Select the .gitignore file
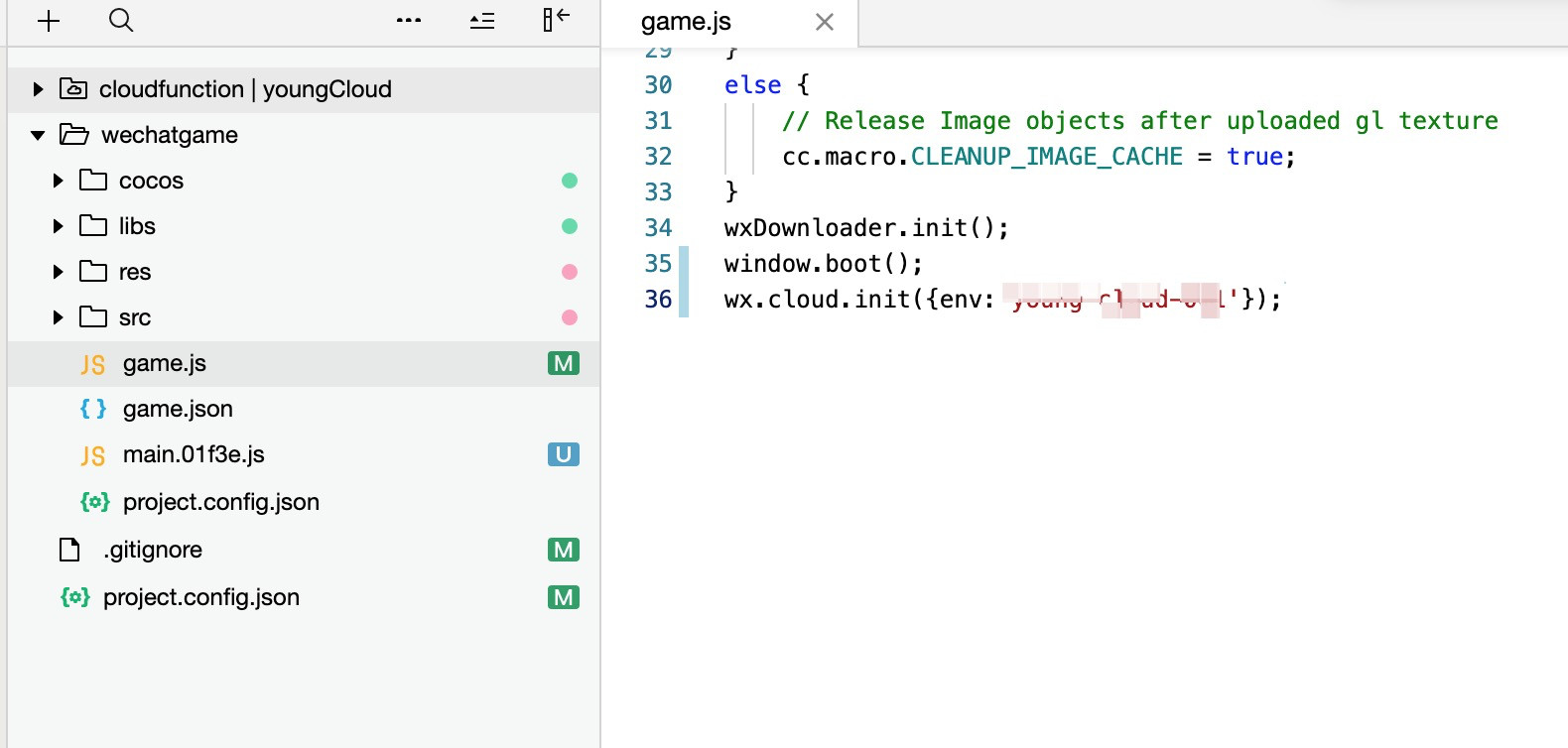Viewport: 1568px width, 748px height. pyautogui.click(x=152, y=550)
